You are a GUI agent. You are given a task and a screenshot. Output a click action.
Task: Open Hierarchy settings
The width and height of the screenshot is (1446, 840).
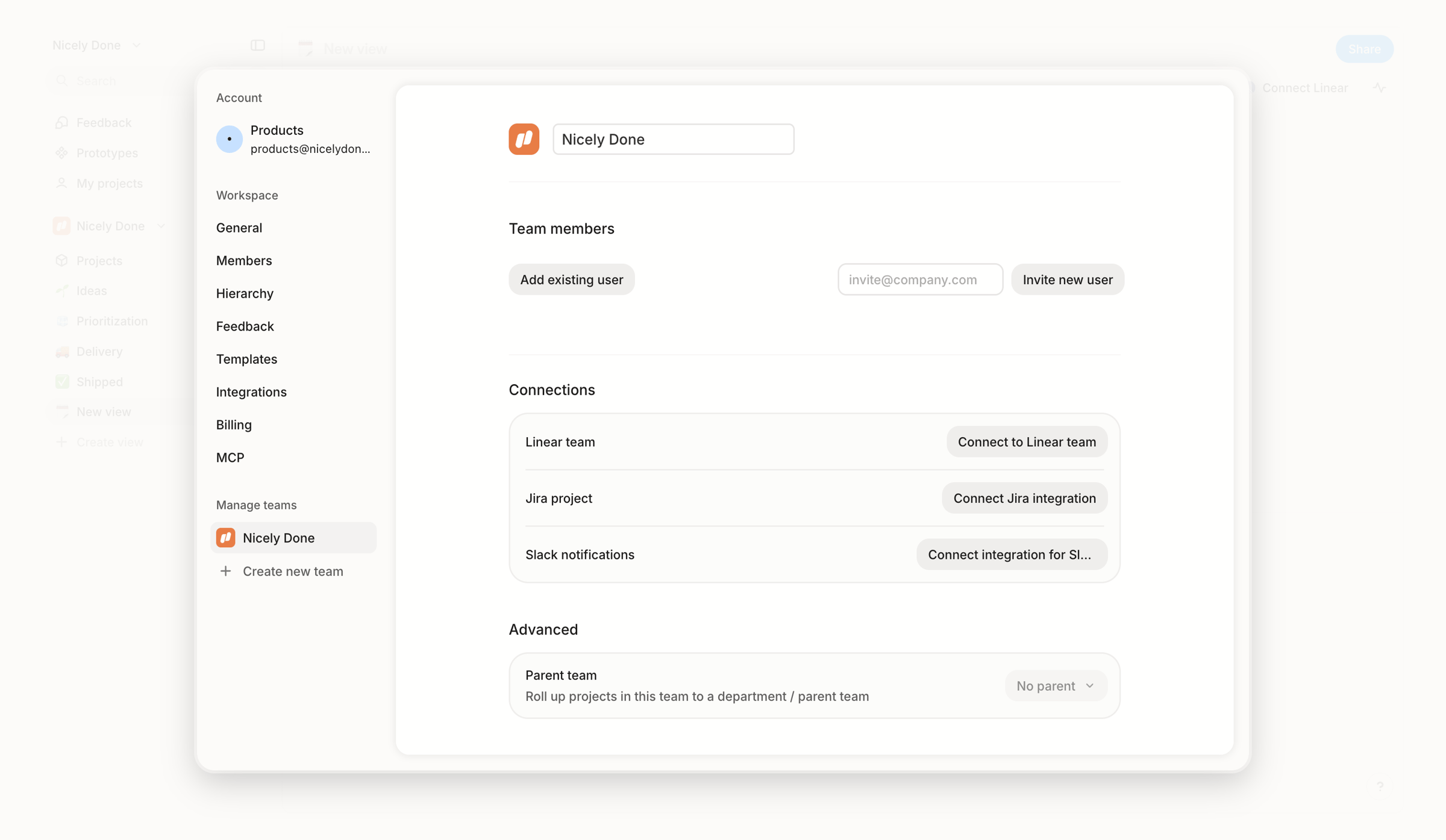tap(245, 293)
